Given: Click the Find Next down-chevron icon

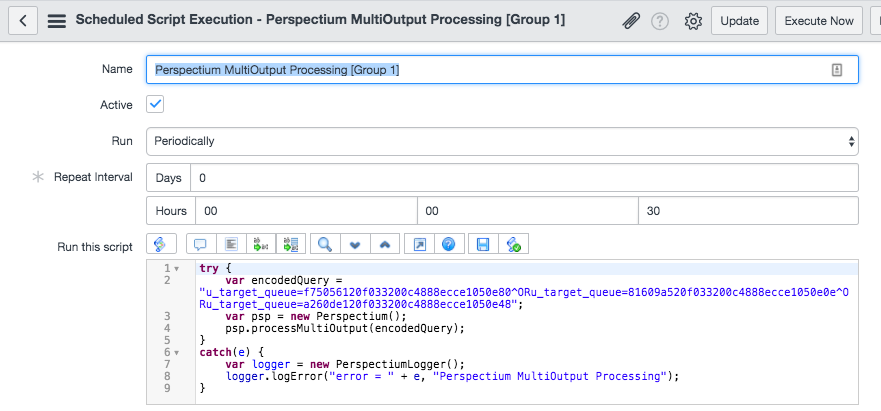Looking at the screenshot, I should click(x=355, y=244).
